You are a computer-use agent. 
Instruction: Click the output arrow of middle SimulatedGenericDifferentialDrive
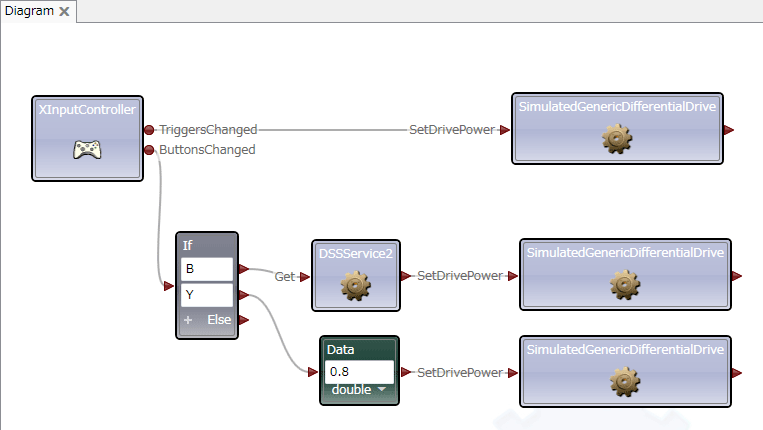[736, 276]
